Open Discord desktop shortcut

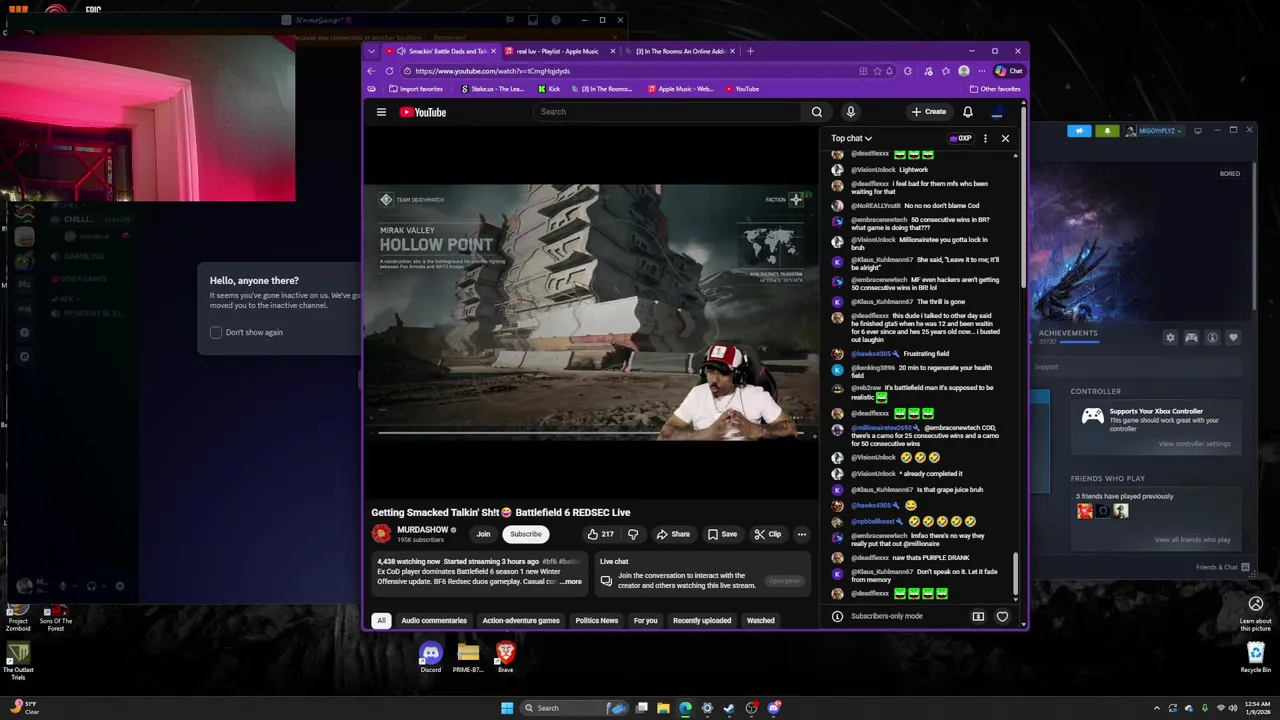pyautogui.click(x=430, y=657)
